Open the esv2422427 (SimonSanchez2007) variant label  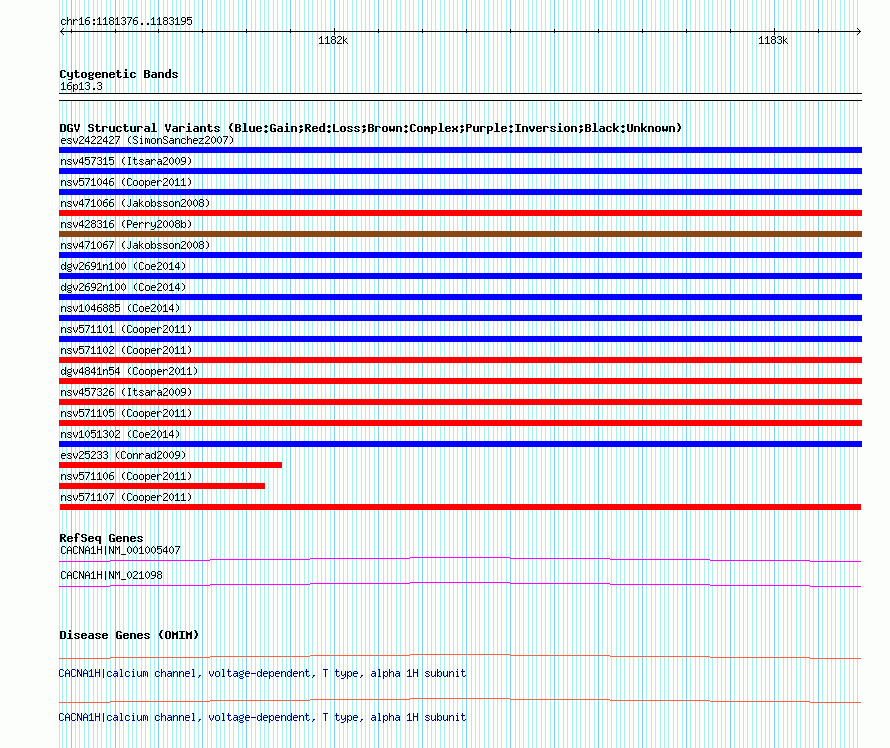(147, 140)
